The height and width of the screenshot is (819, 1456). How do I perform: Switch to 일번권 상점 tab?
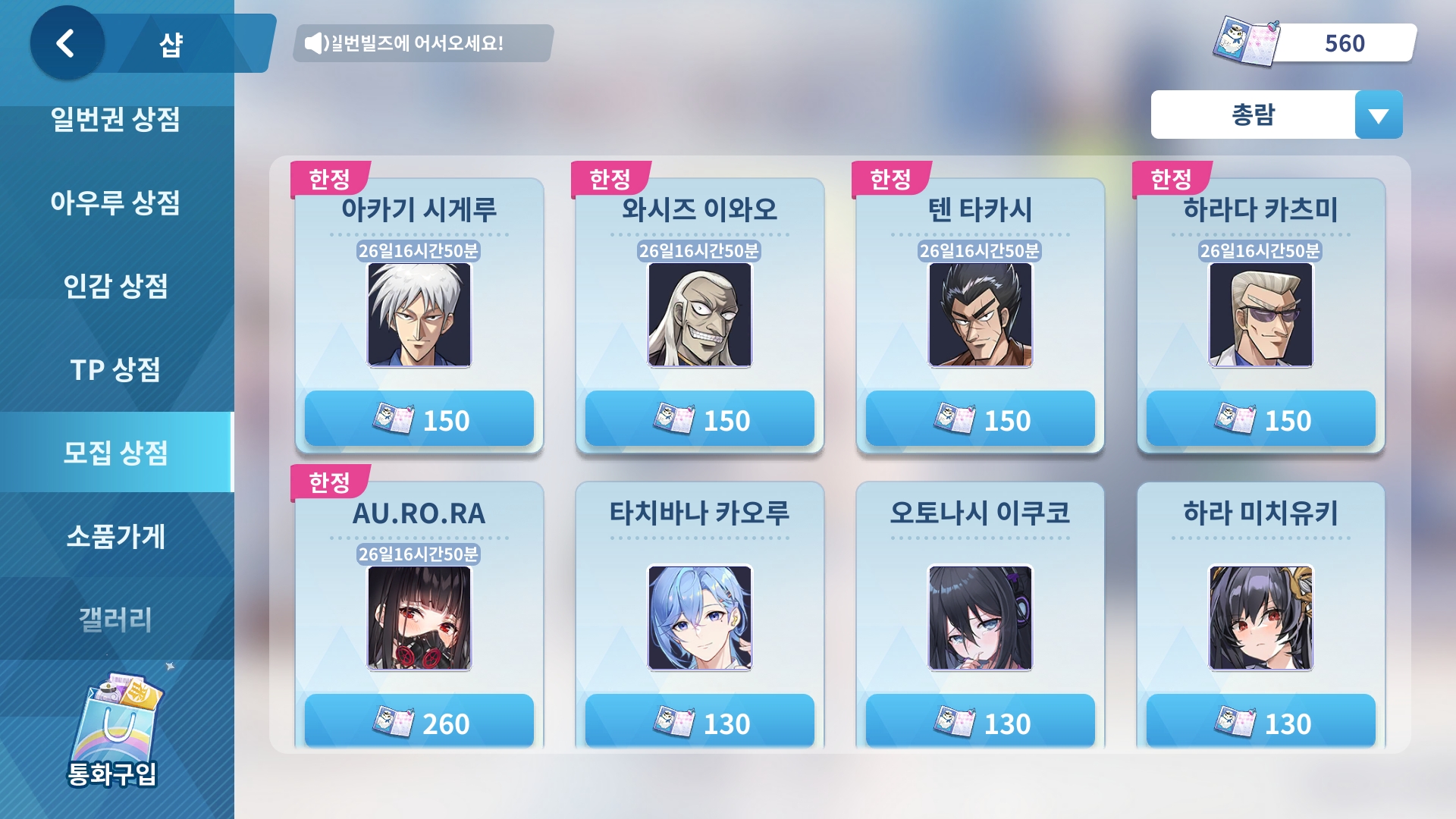tap(115, 119)
